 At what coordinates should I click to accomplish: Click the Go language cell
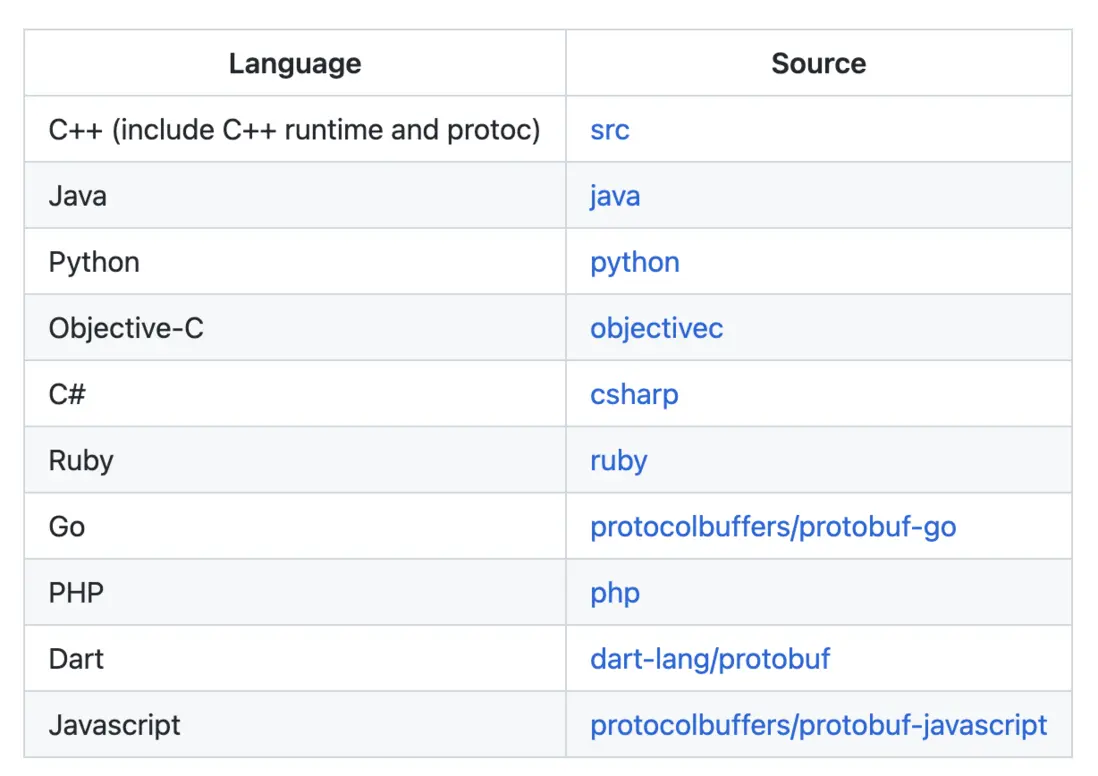tap(67, 526)
